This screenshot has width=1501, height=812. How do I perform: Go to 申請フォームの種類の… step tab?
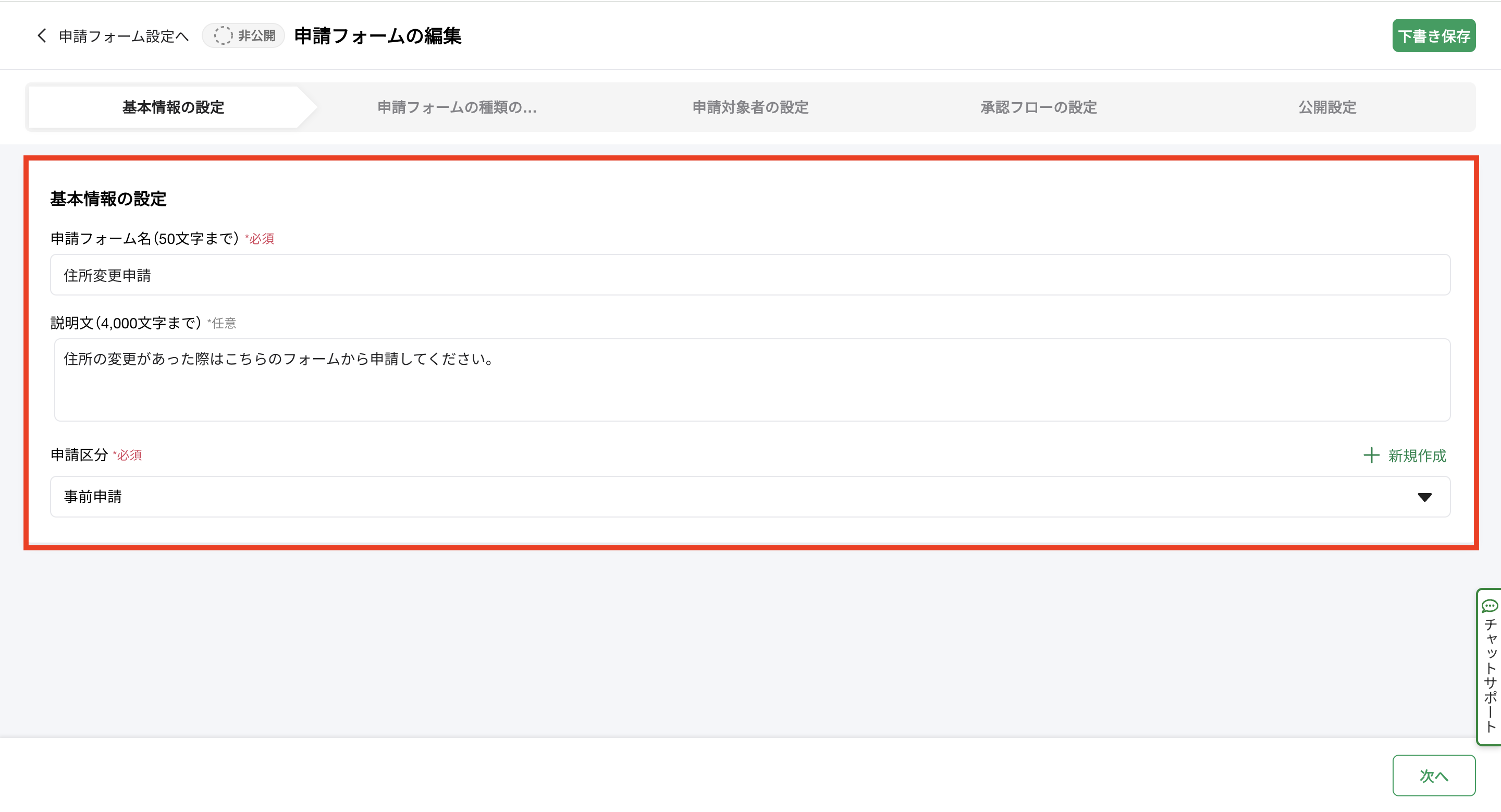tap(457, 107)
